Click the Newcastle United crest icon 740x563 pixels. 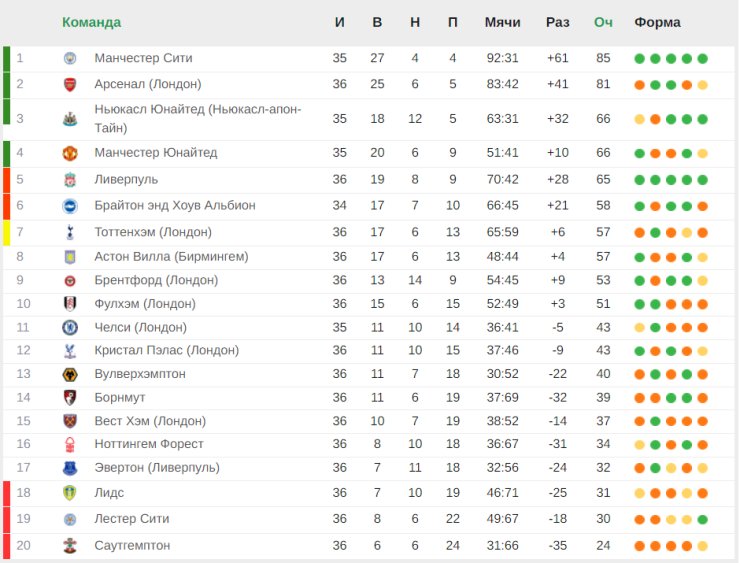(70, 119)
